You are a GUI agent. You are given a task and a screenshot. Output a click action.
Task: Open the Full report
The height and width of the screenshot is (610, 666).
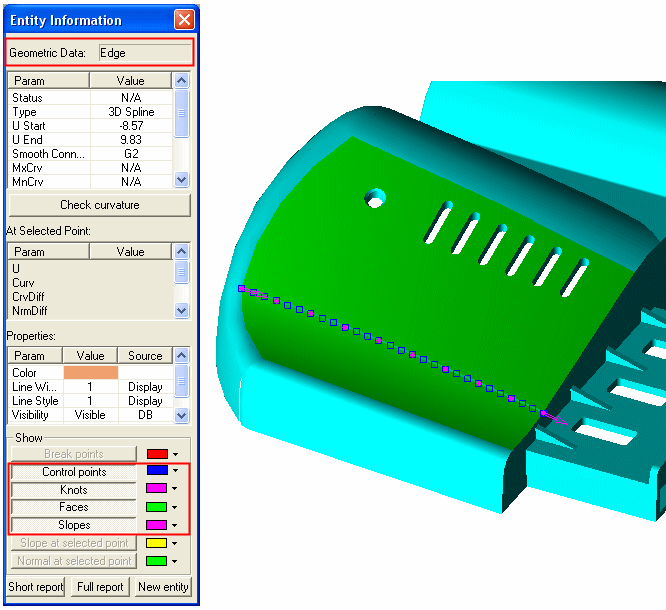100,587
